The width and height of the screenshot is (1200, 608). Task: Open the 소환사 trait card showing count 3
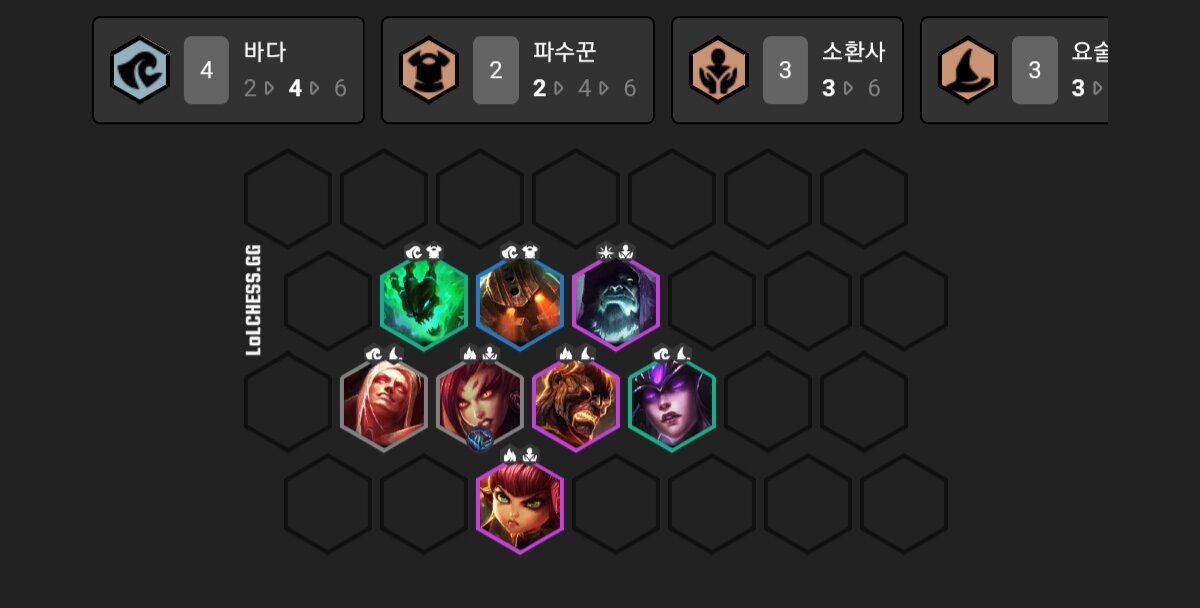coord(787,70)
